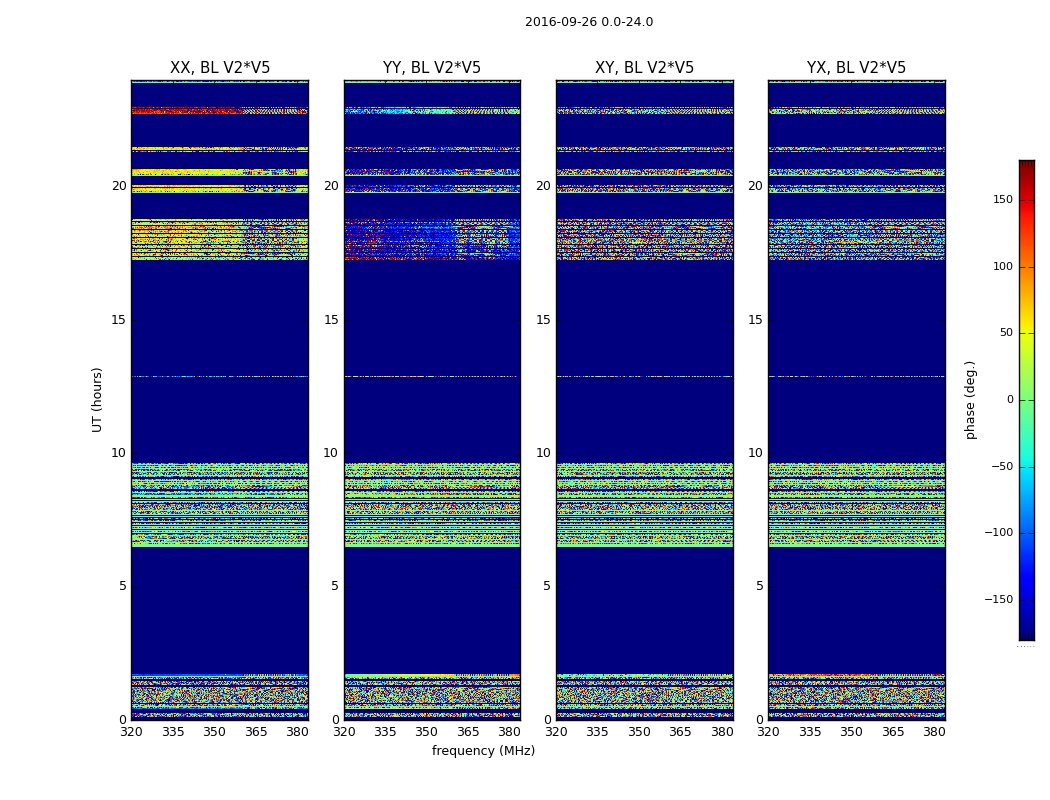Click colorbar tick label '0'
This screenshot has width=1050, height=800.
coord(1010,400)
